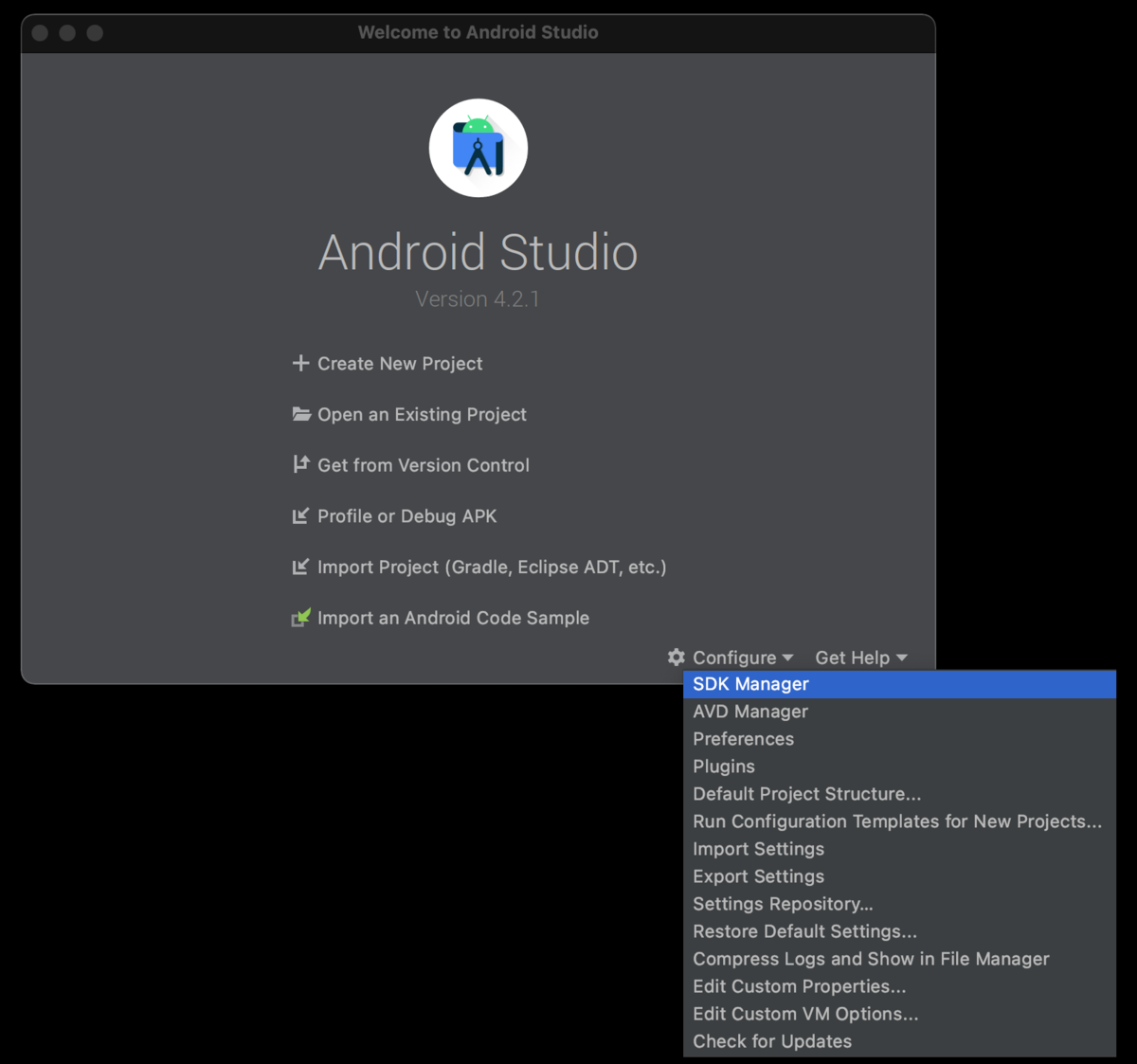Select SDK Manager in the Configure menu
The height and width of the screenshot is (1064, 1137).
click(899, 684)
